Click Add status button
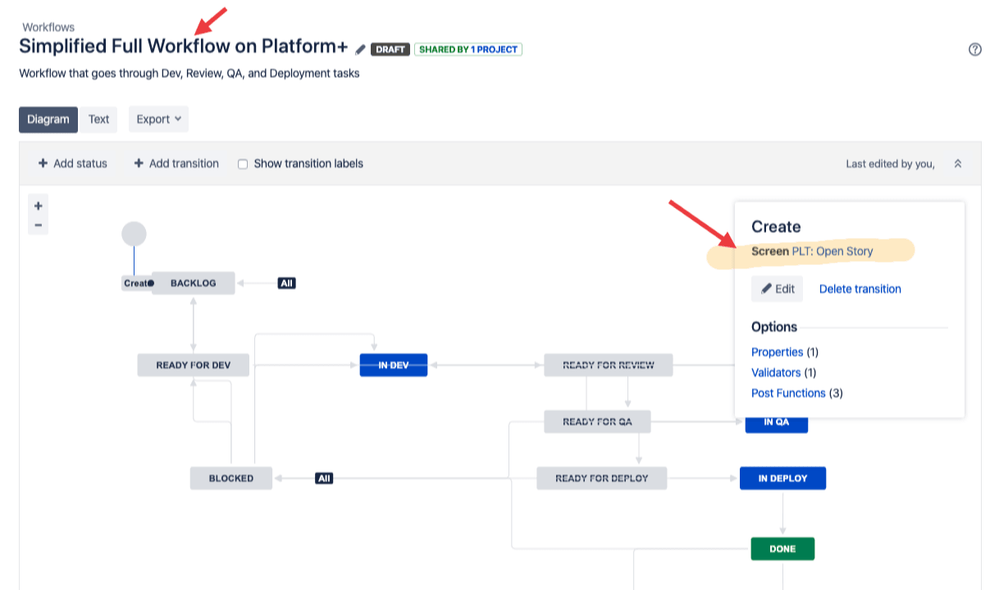 73,163
